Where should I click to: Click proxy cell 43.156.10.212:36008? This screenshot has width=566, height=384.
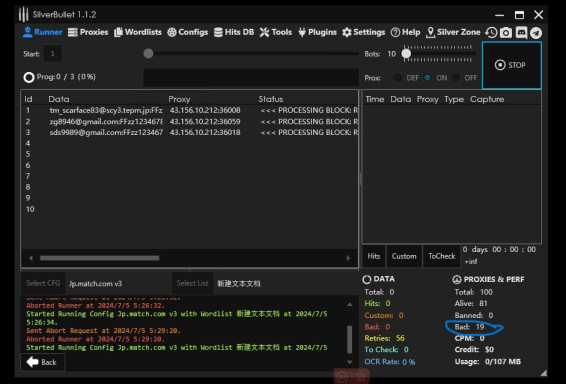click(205, 110)
